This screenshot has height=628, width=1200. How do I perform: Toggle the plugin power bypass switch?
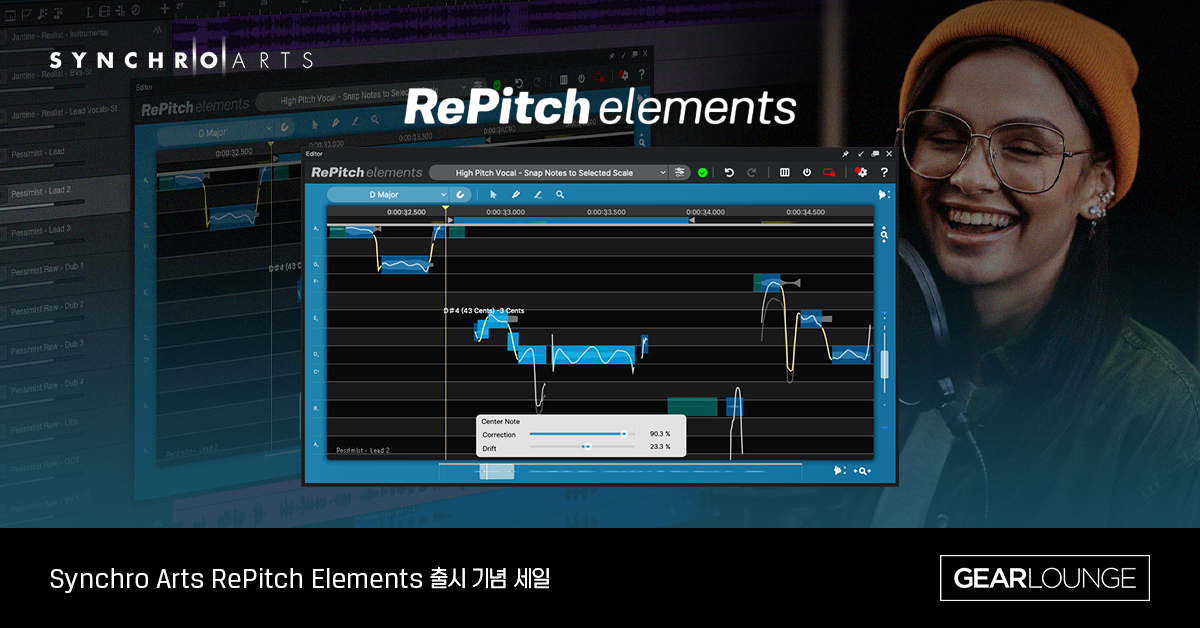coord(807,171)
